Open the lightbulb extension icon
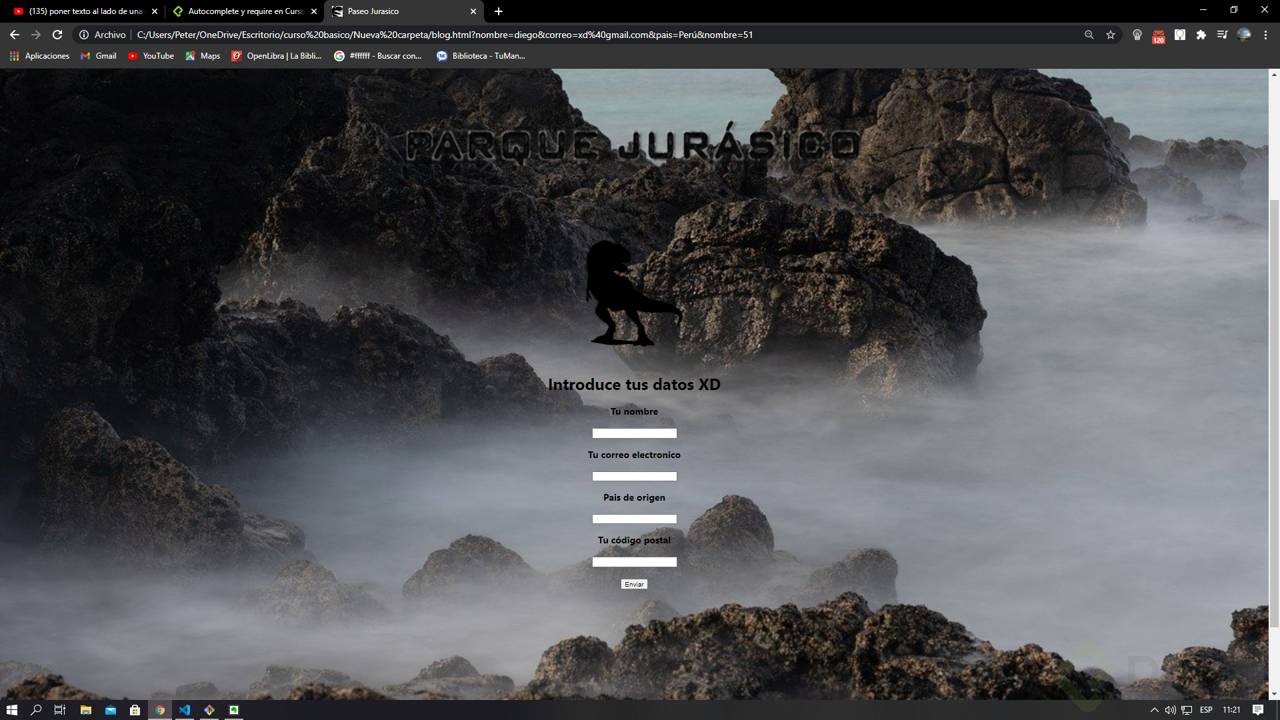 pos(1137,35)
